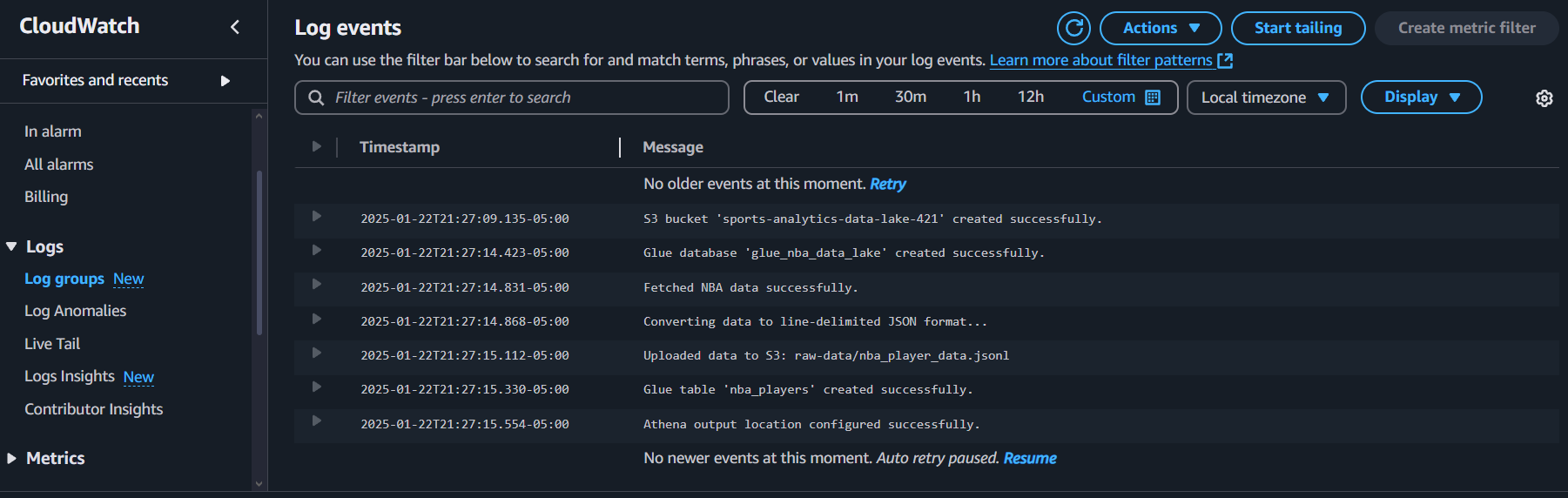Image resolution: width=1568 pixels, height=498 pixels.
Task: Collapse the CloudWatch navigation sidebar
Action: [235, 27]
